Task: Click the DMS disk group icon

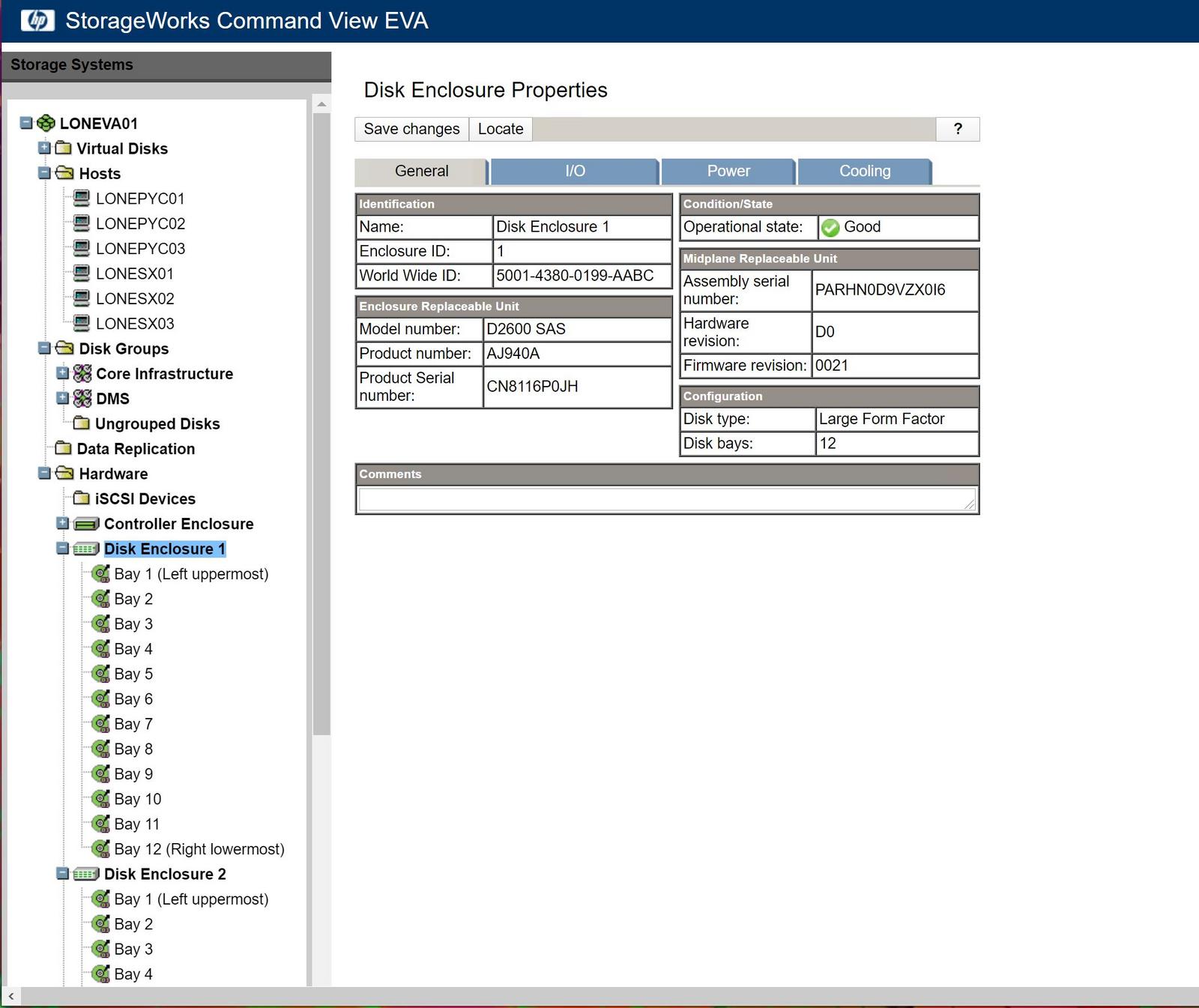Action: [82, 398]
